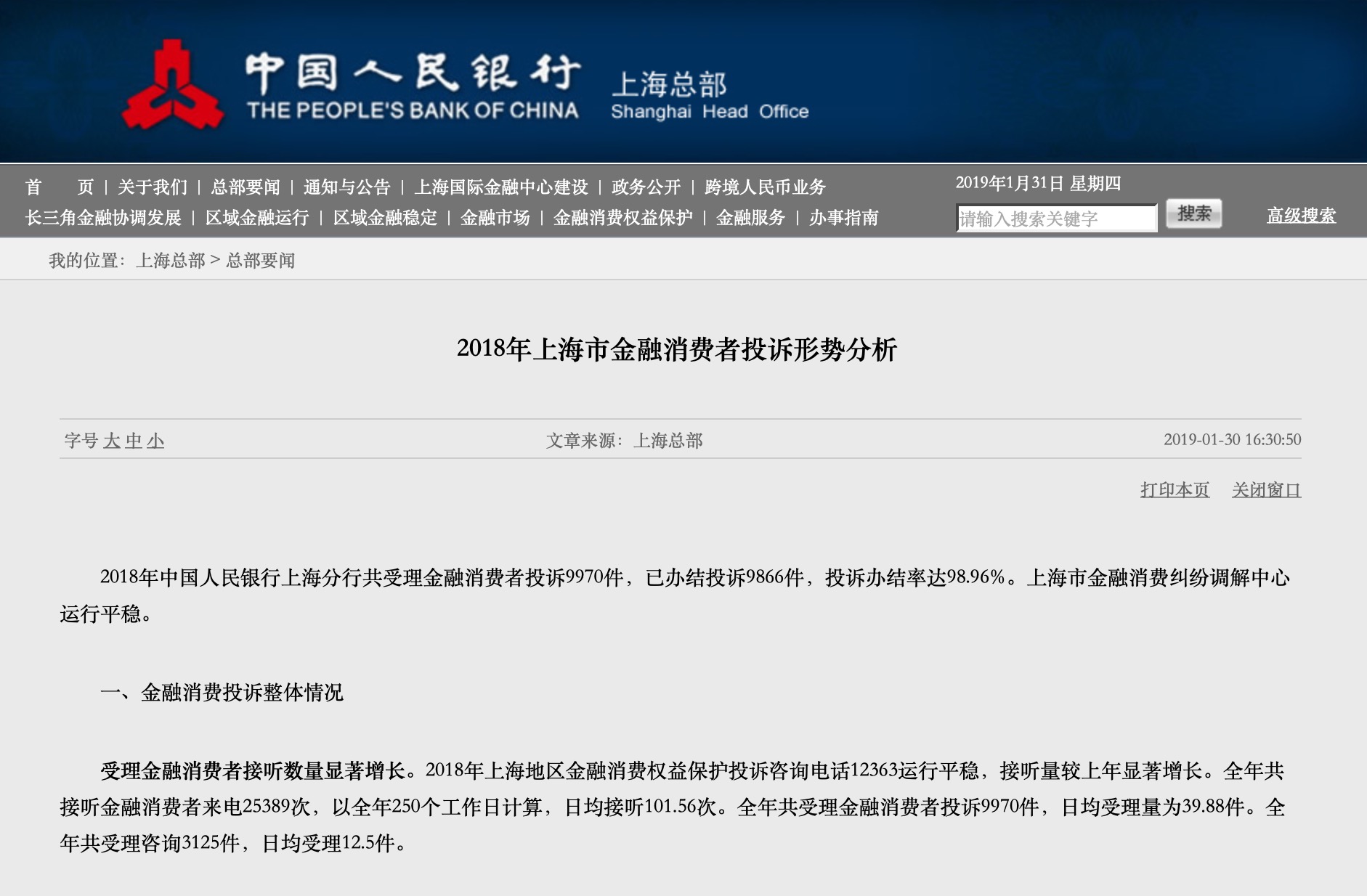
Task: Click the Shanghai Head Office header text
Action: [x=710, y=112]
